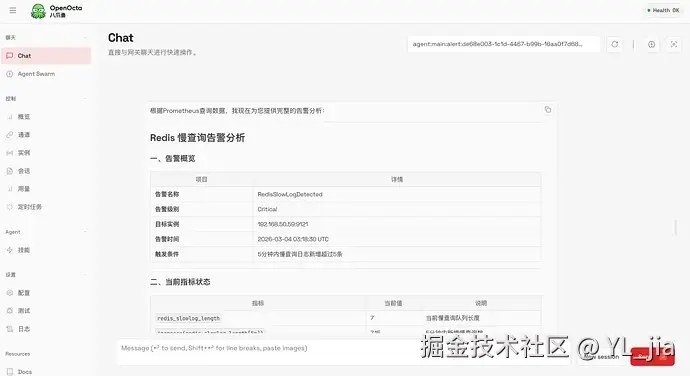The image size is (690, 376).
Task: Toggle the hamburger menu to collapse sidebar
Action: pos(13,10)
